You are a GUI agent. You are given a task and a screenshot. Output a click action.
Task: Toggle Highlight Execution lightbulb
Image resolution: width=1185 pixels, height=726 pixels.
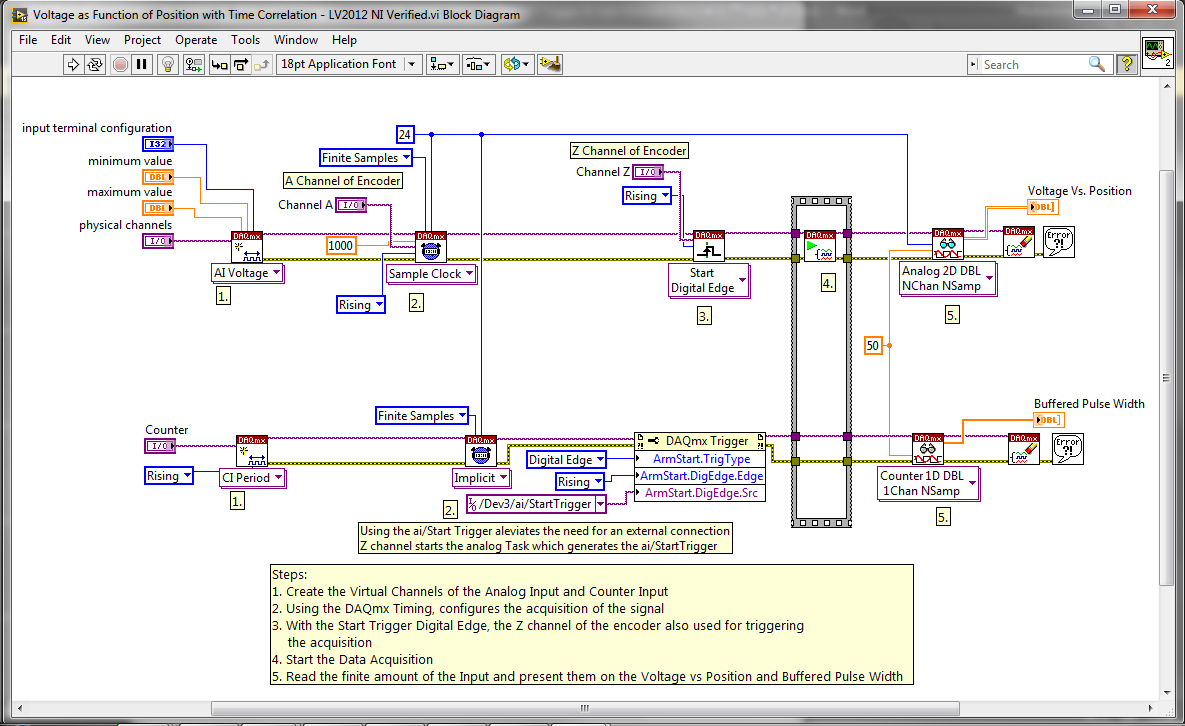(168, 64)
